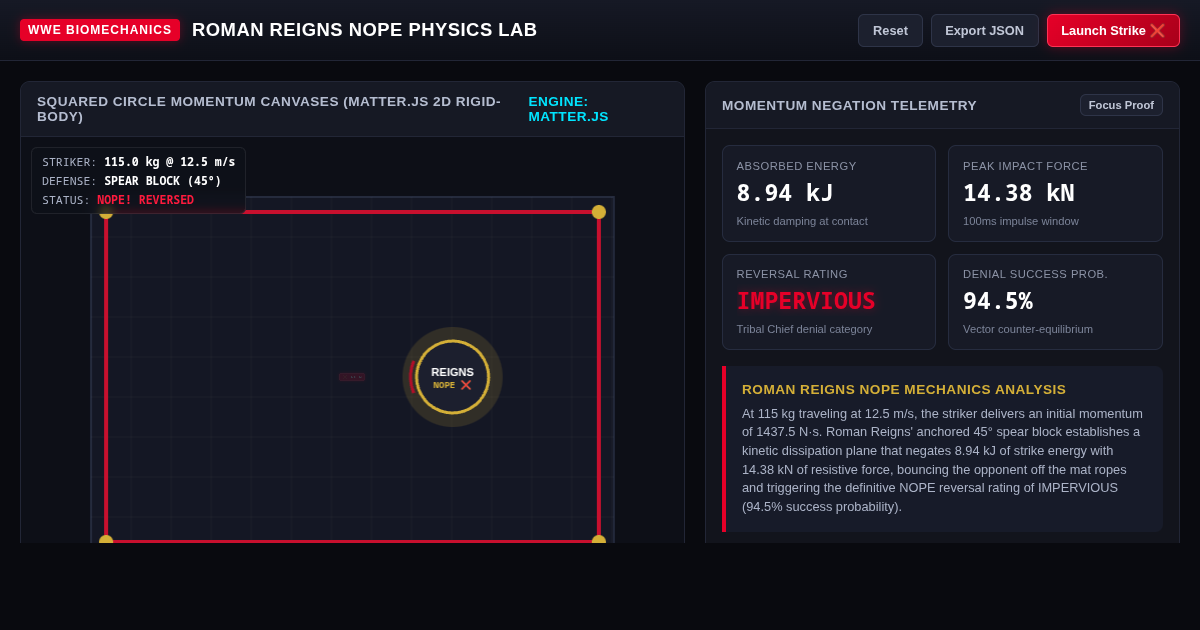Click the Momentum Negation Telemetry title

pos(849,105)
